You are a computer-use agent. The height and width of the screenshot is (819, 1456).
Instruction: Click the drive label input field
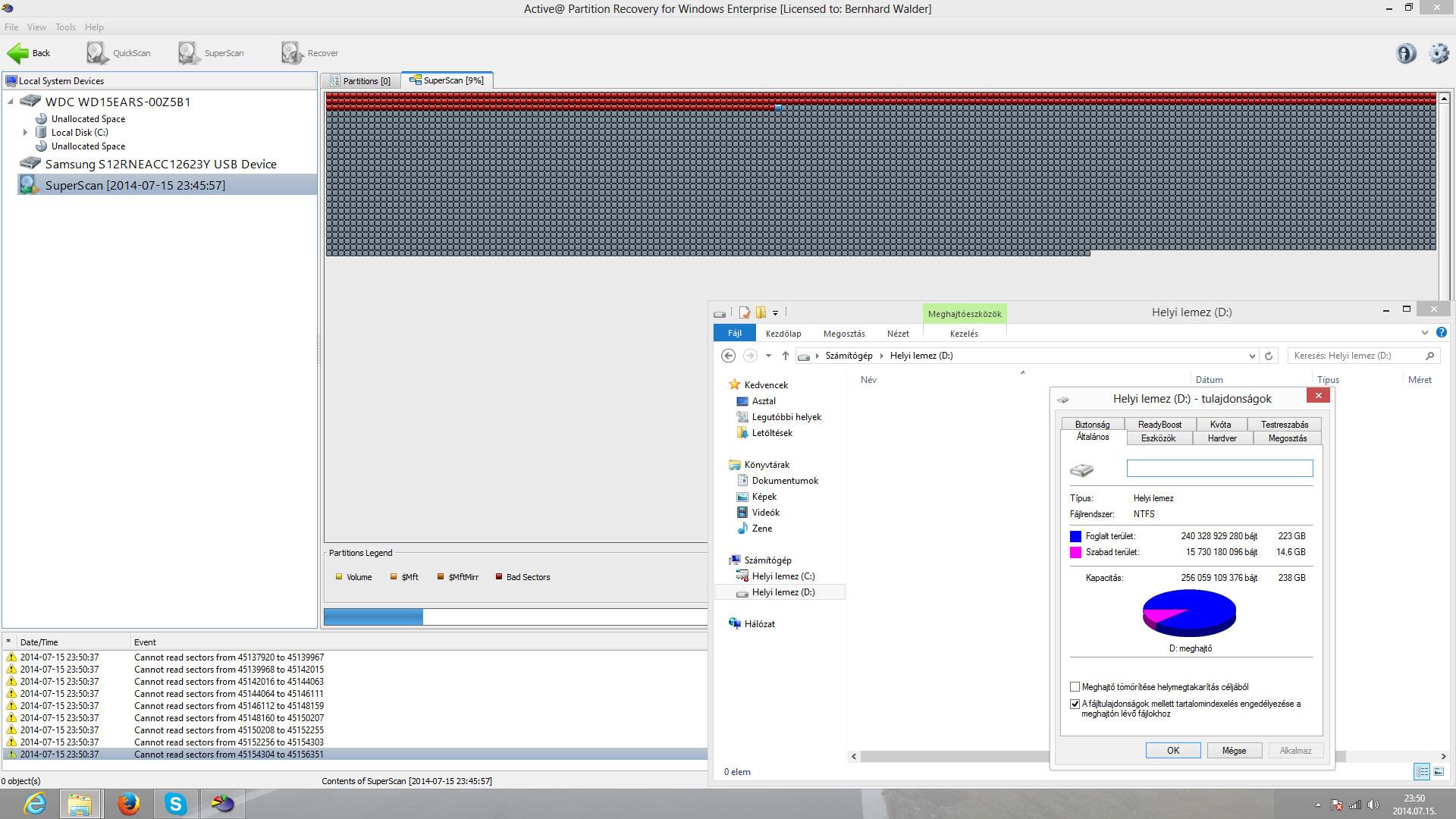coord(1219,469)
